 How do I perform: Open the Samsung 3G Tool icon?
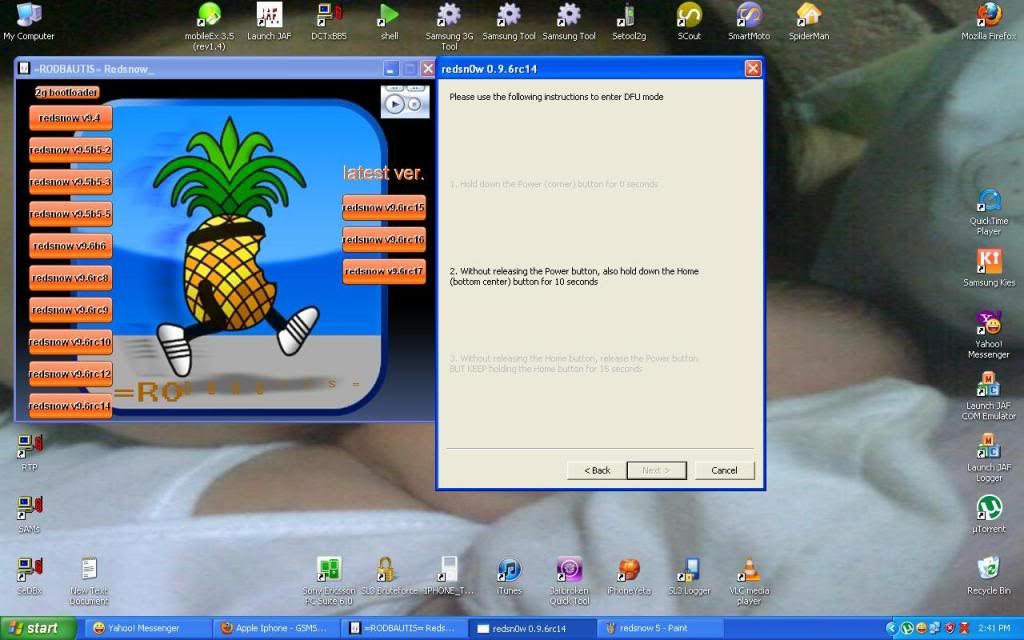449,26
